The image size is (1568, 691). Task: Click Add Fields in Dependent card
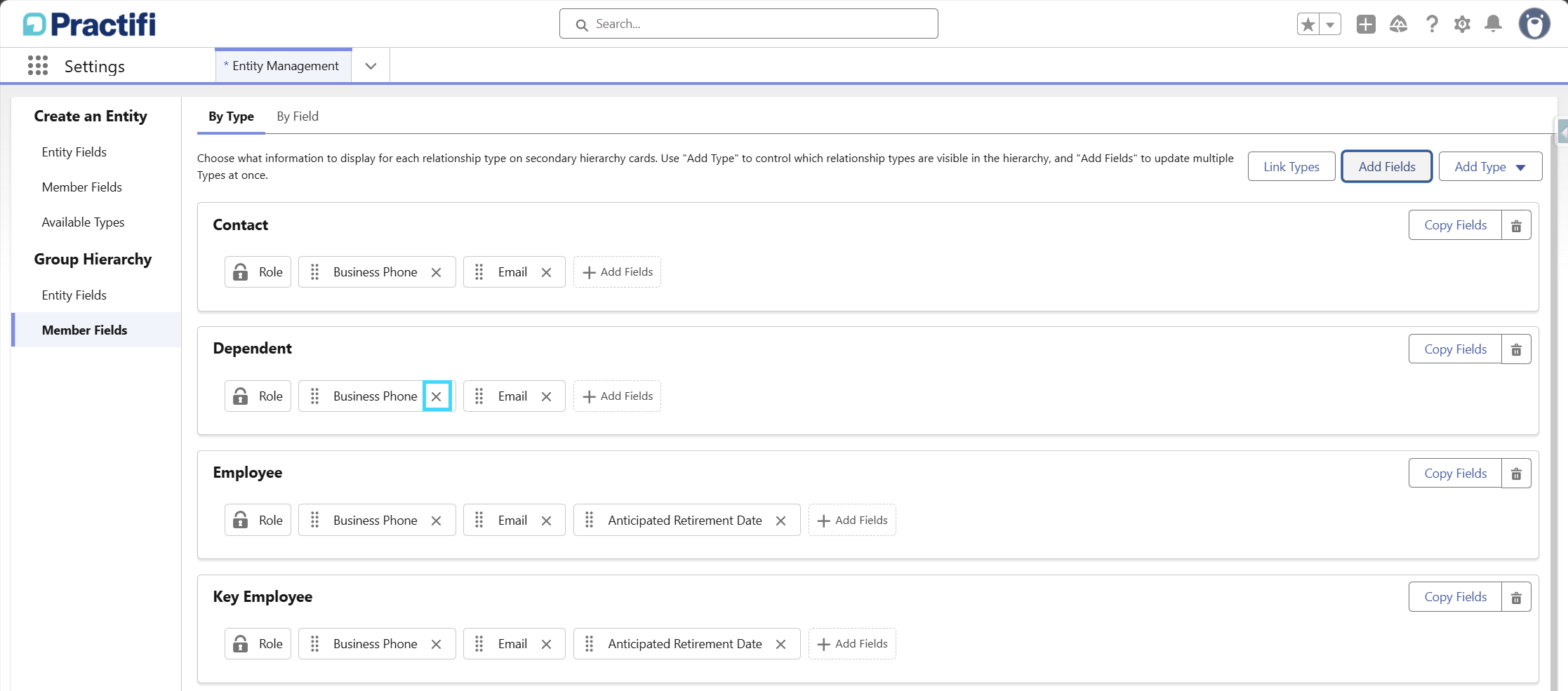617,396
